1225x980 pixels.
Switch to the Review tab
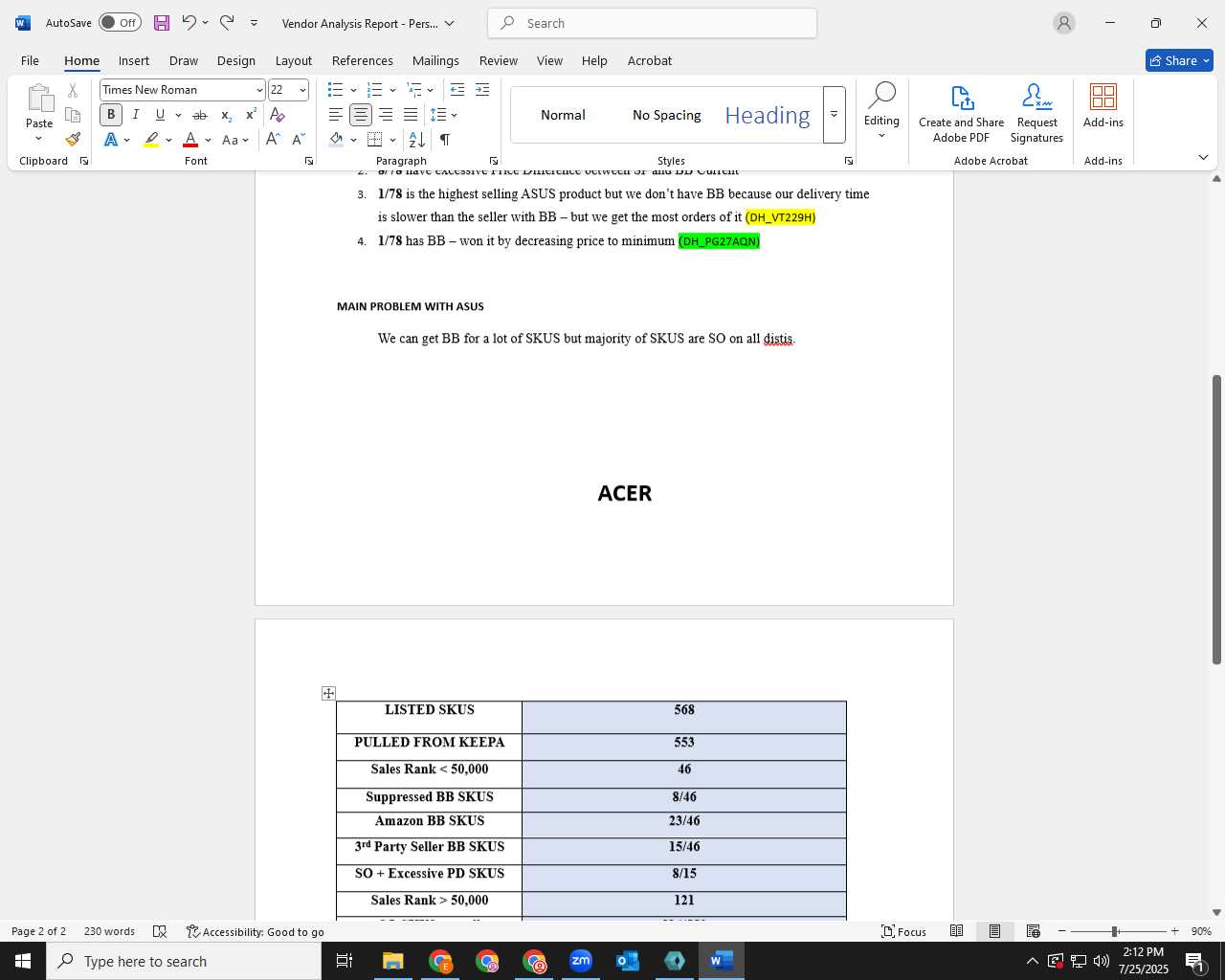tap(499, 60)
